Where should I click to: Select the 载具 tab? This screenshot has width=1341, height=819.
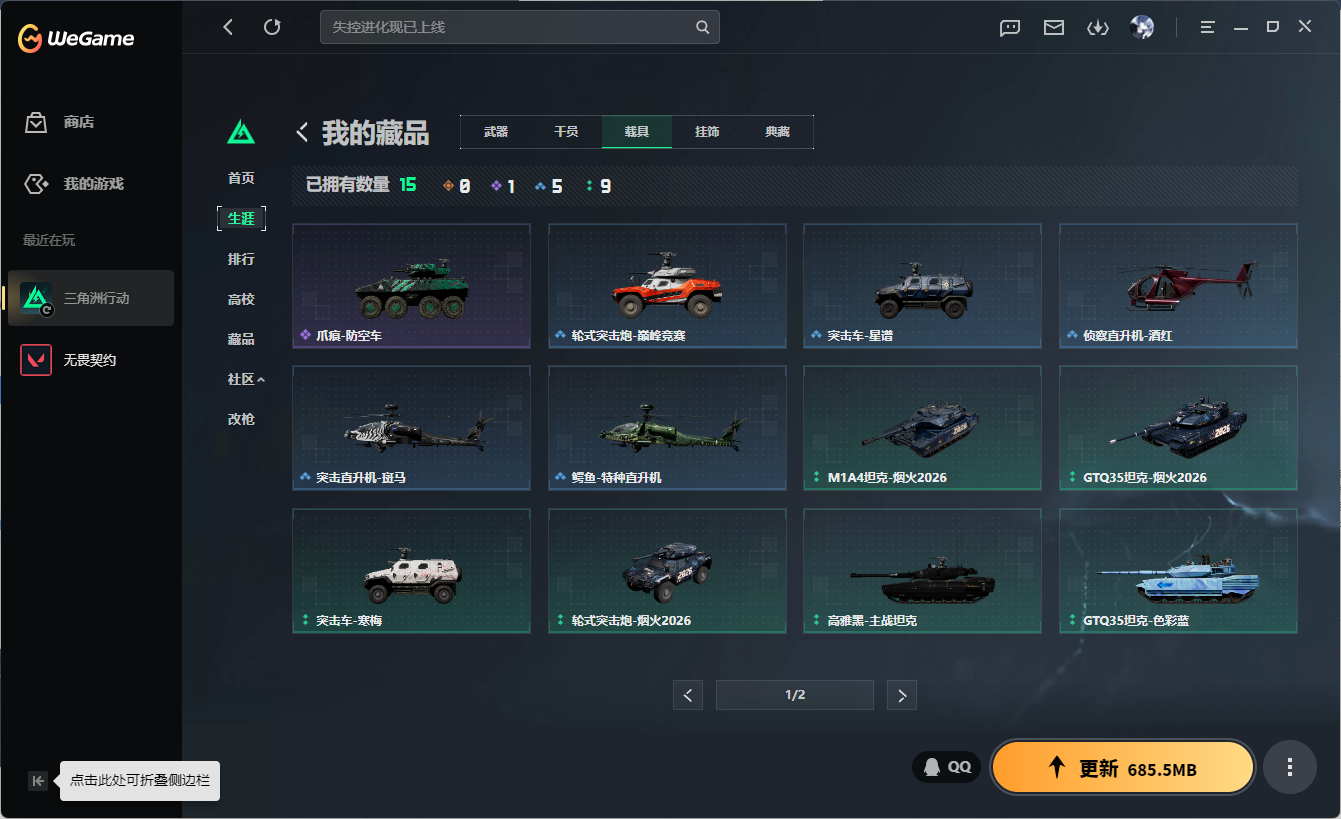[x=637, y=132]
